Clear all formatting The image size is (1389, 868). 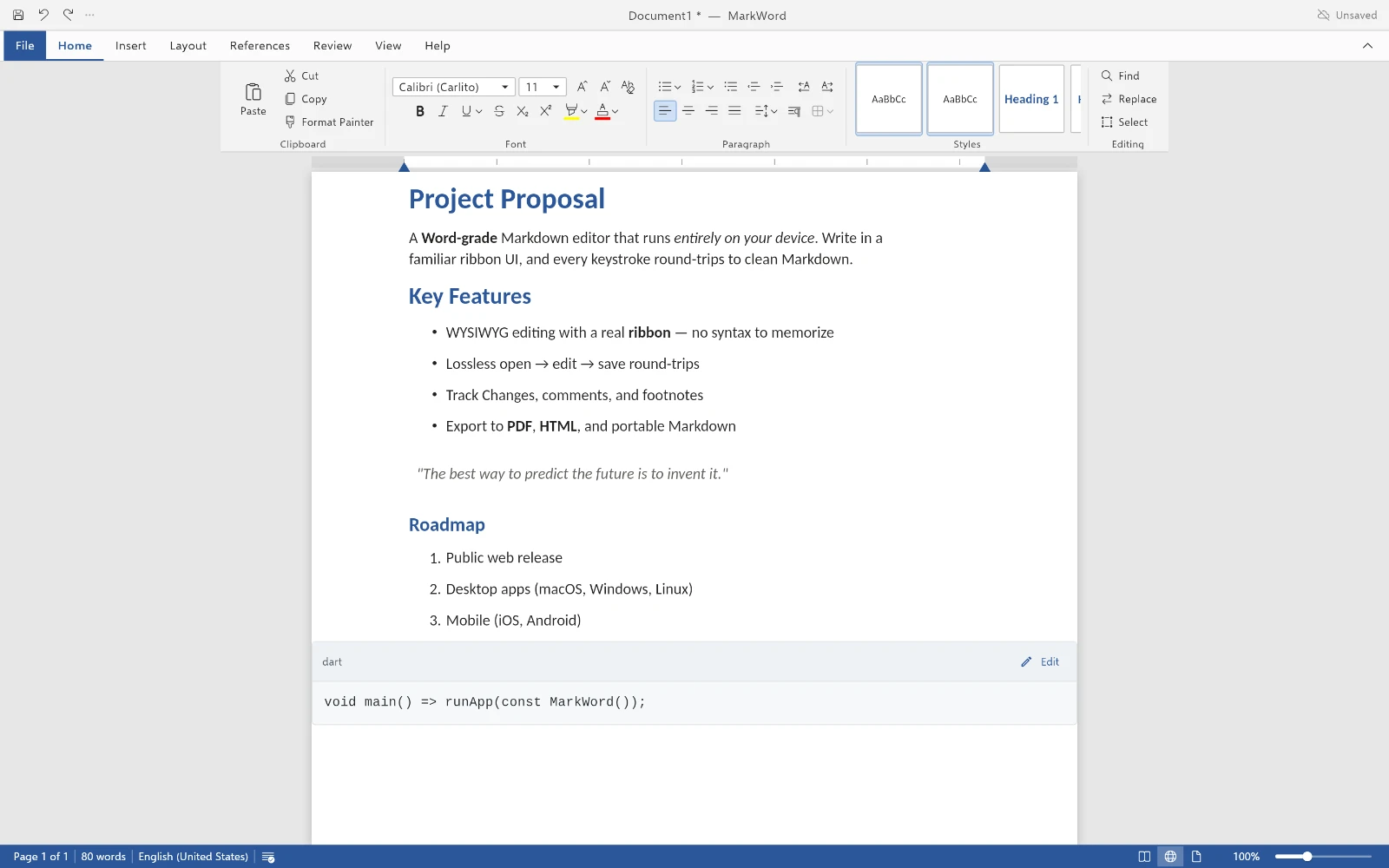(628, 87)
